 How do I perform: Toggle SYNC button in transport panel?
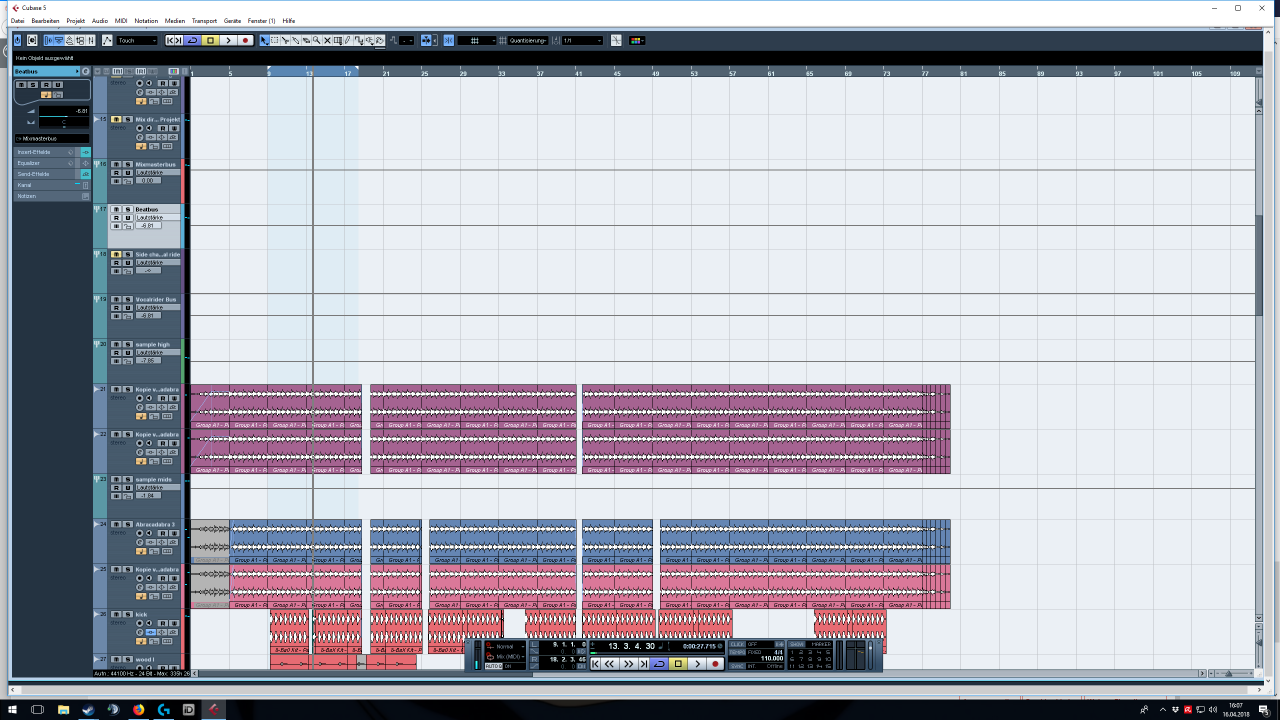coord(737,666)
